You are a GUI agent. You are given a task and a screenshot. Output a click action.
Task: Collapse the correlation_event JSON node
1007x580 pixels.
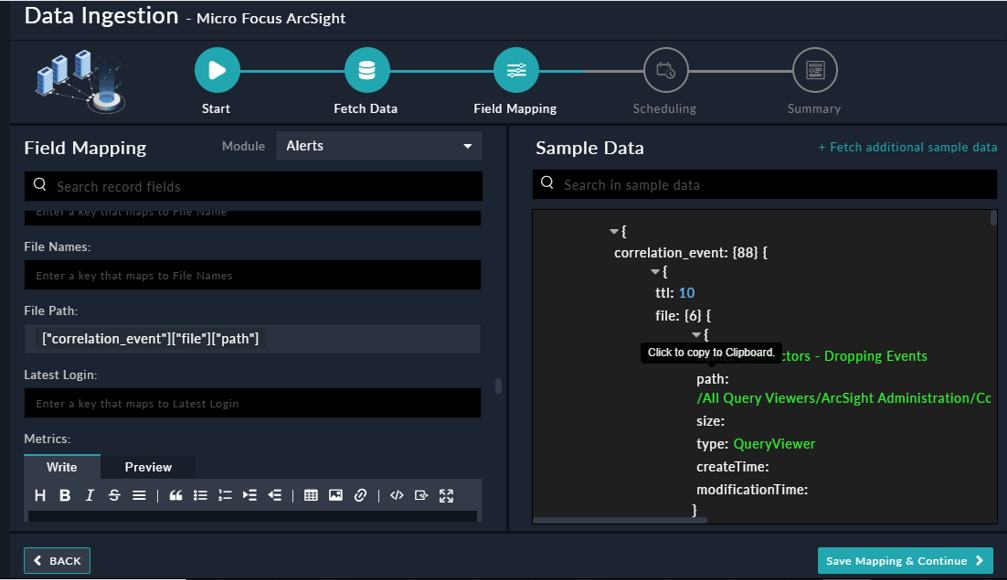coord(655,272)
